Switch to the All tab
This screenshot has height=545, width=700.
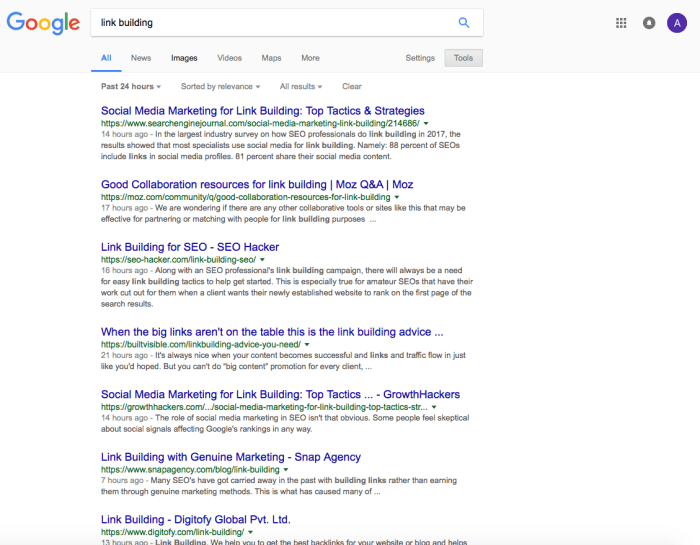(x=106, y=58)
